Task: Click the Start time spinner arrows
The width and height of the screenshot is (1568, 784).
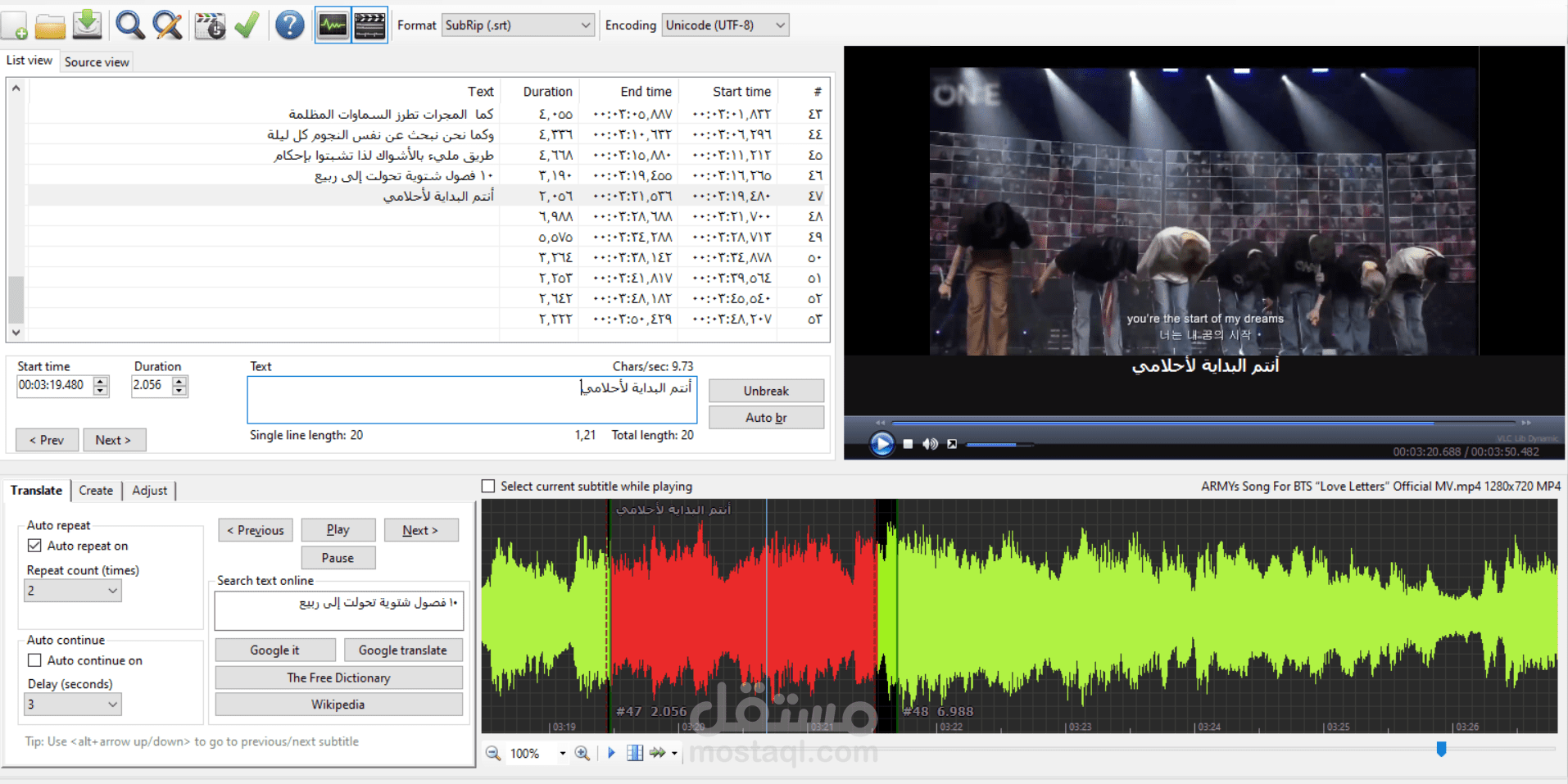Action: (x=101, y=386)
